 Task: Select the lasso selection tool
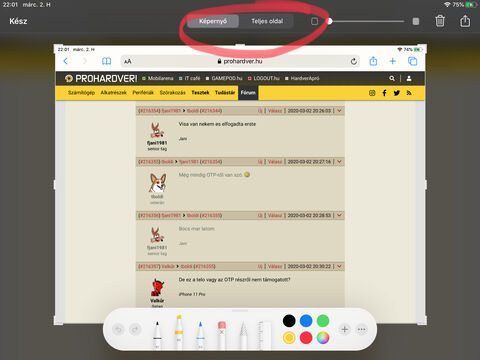click(x=243, y=335)
